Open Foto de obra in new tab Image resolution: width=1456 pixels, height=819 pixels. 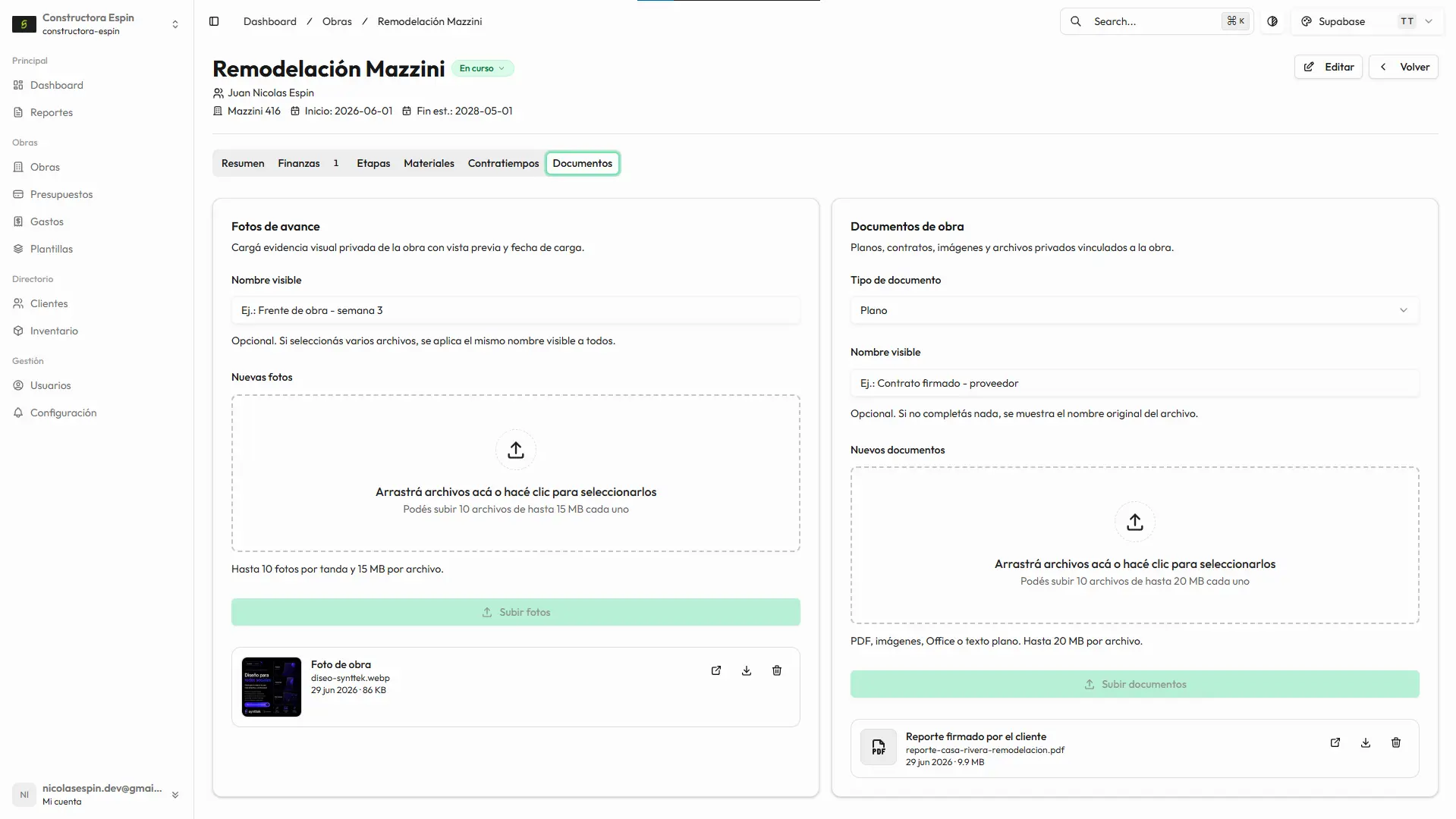(x=716, y=670)
